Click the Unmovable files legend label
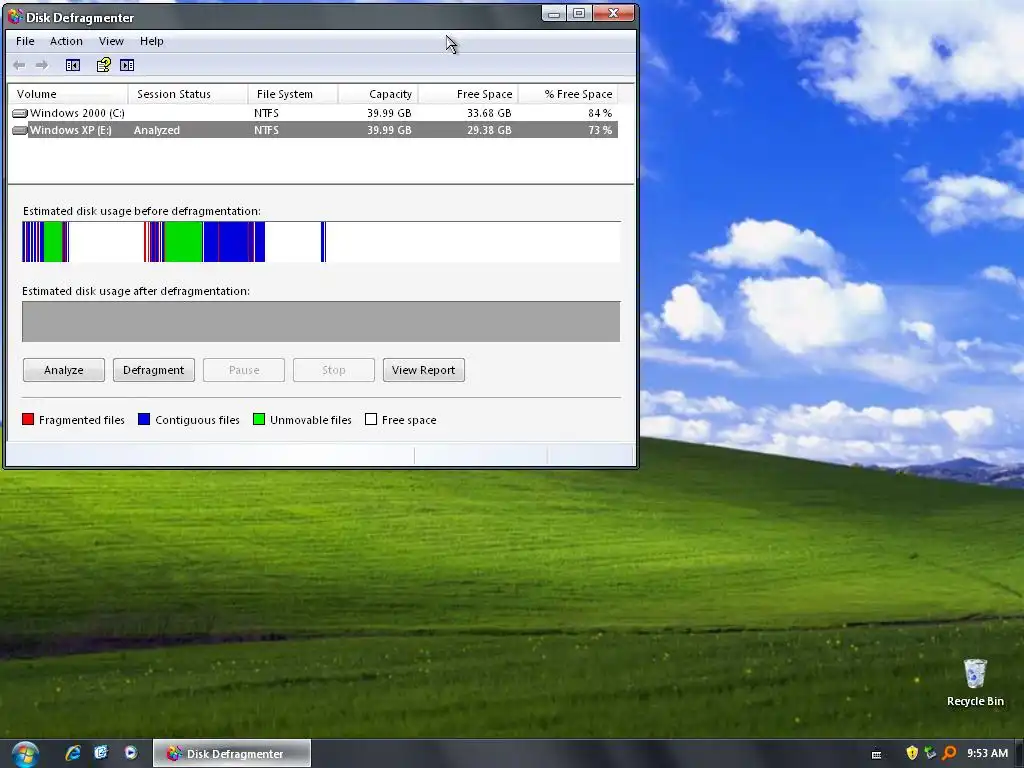This screenshot has height=768, width=1024. tap(310, 420)
